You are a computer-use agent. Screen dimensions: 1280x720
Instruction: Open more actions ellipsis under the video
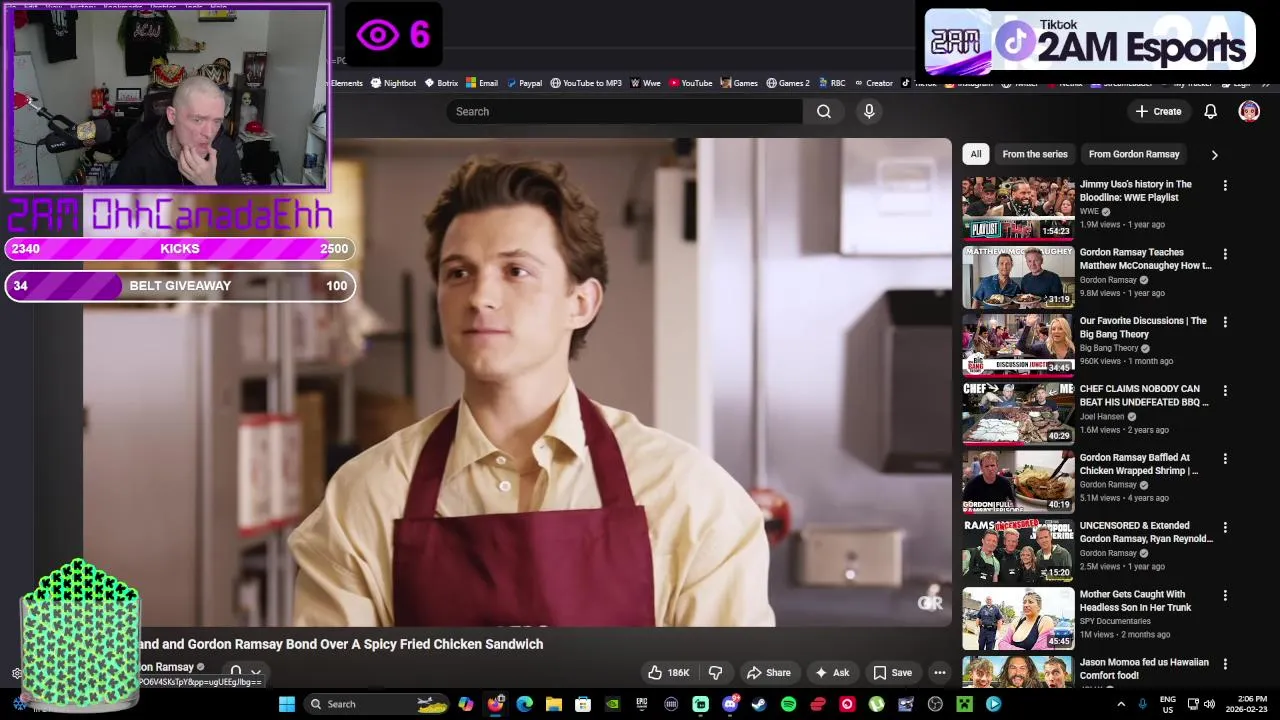click(939, 673)
